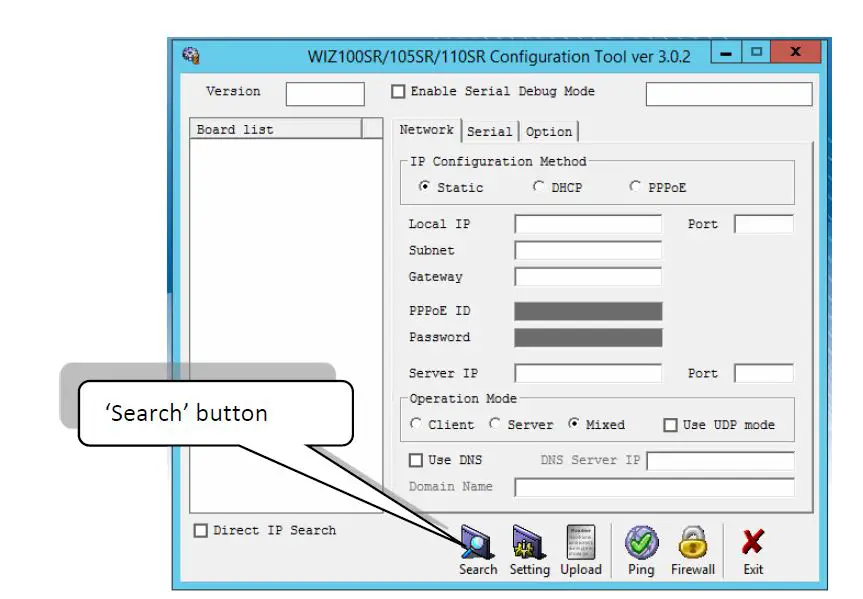Click the red Exit icon

pyautogui.click(x=752, y=549)
